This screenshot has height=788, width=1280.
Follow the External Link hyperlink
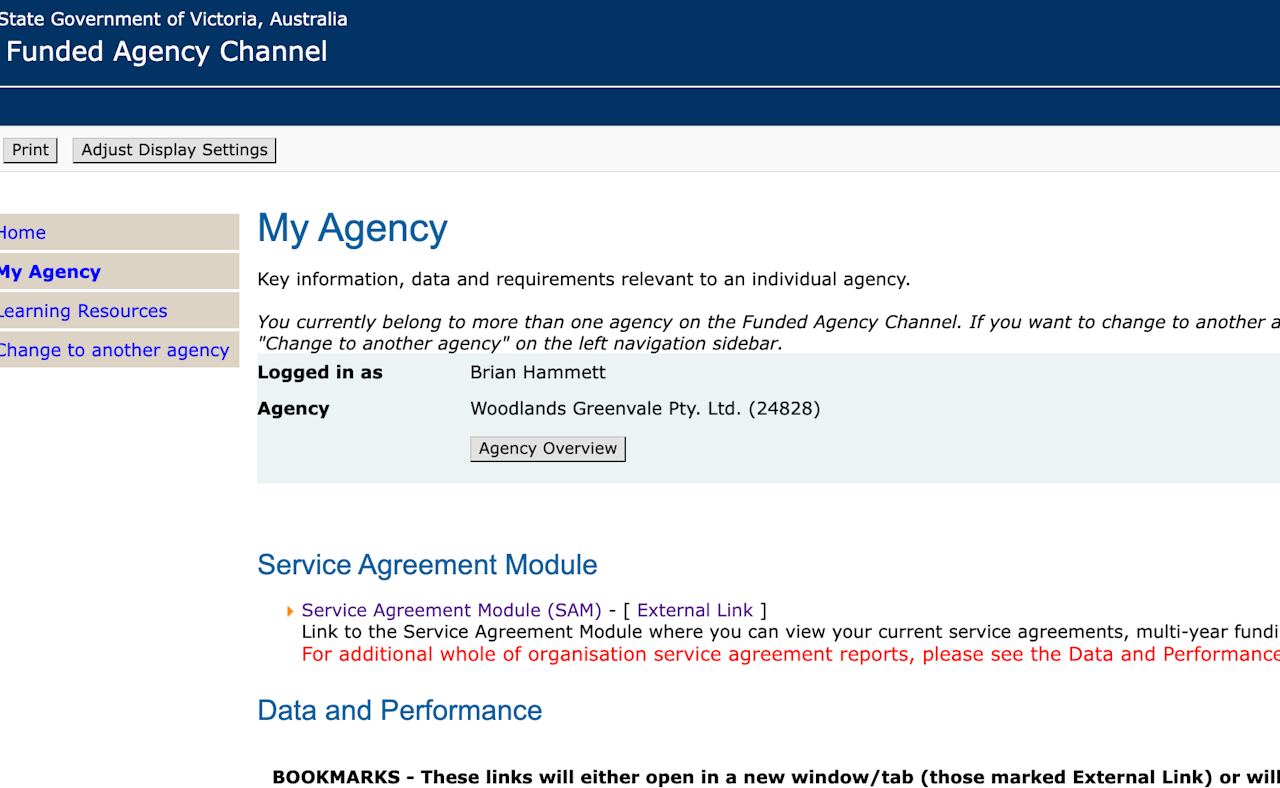(x=694, y=610)
